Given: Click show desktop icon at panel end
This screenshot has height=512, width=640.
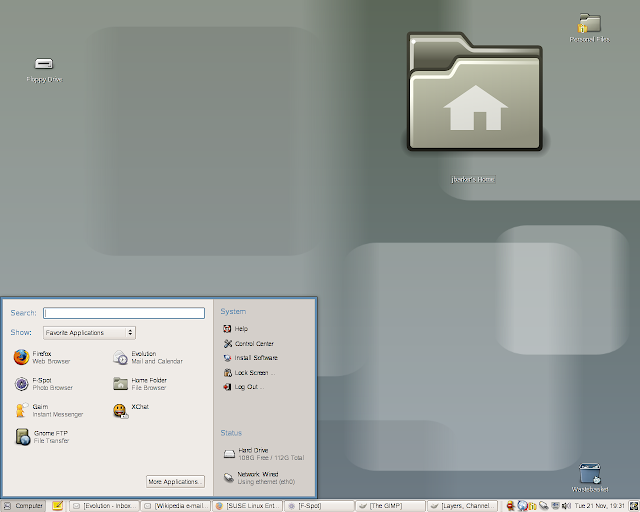Looking at the screenshot, I should tap(634, 506).
